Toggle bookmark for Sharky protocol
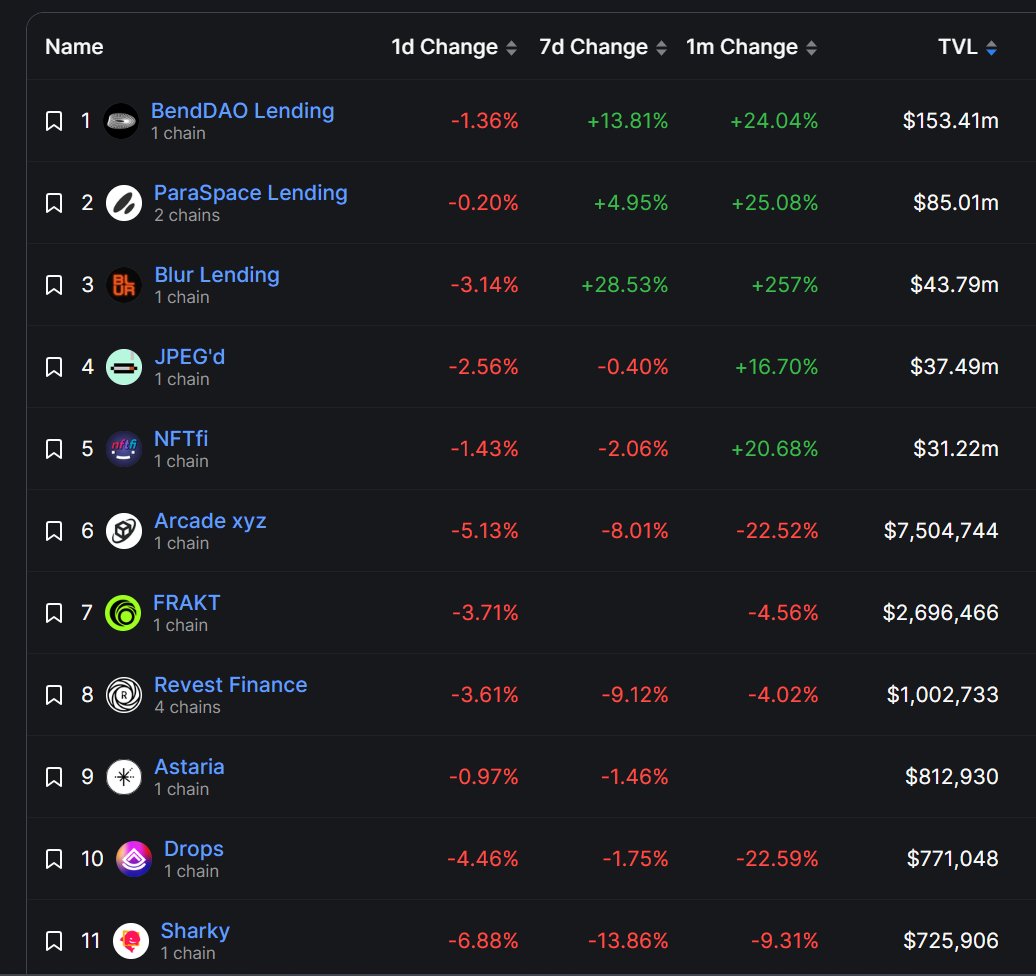Screen dimensions: 1036x976 coord(54,940)
